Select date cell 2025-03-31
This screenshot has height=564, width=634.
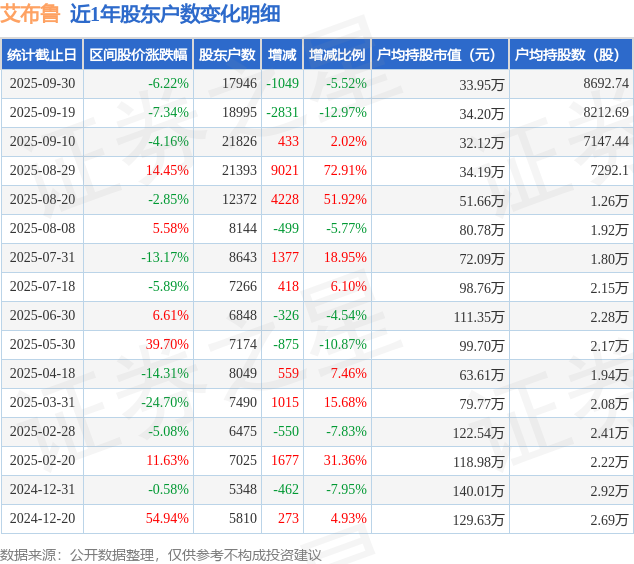coord(42,402)
